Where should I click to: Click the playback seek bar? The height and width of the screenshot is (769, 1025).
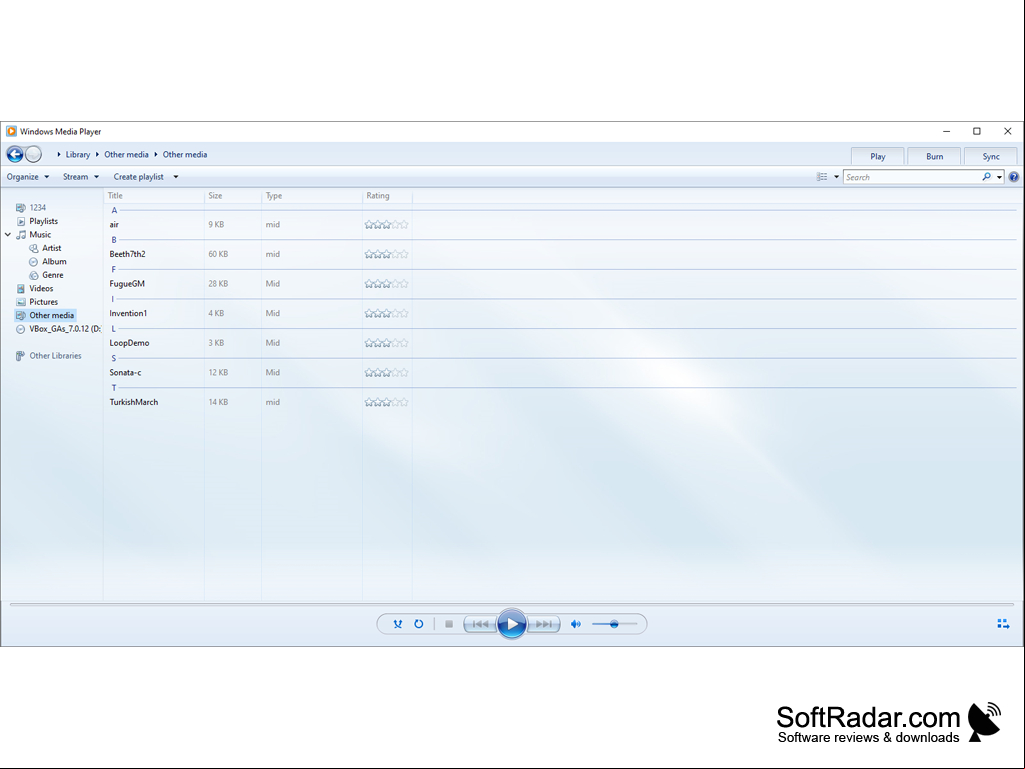[x=512, y=604]
